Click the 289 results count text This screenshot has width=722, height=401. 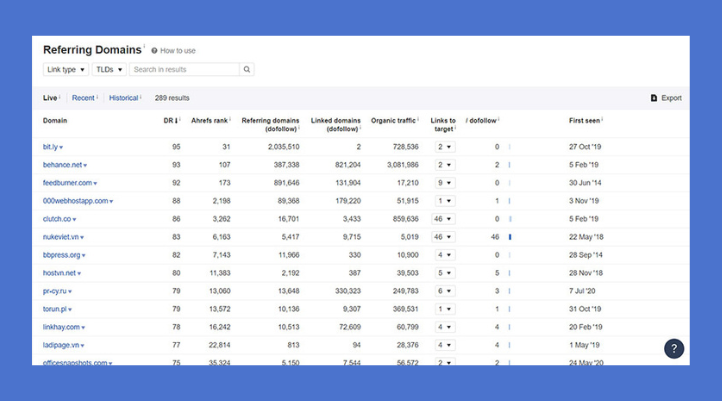[172, 98]
